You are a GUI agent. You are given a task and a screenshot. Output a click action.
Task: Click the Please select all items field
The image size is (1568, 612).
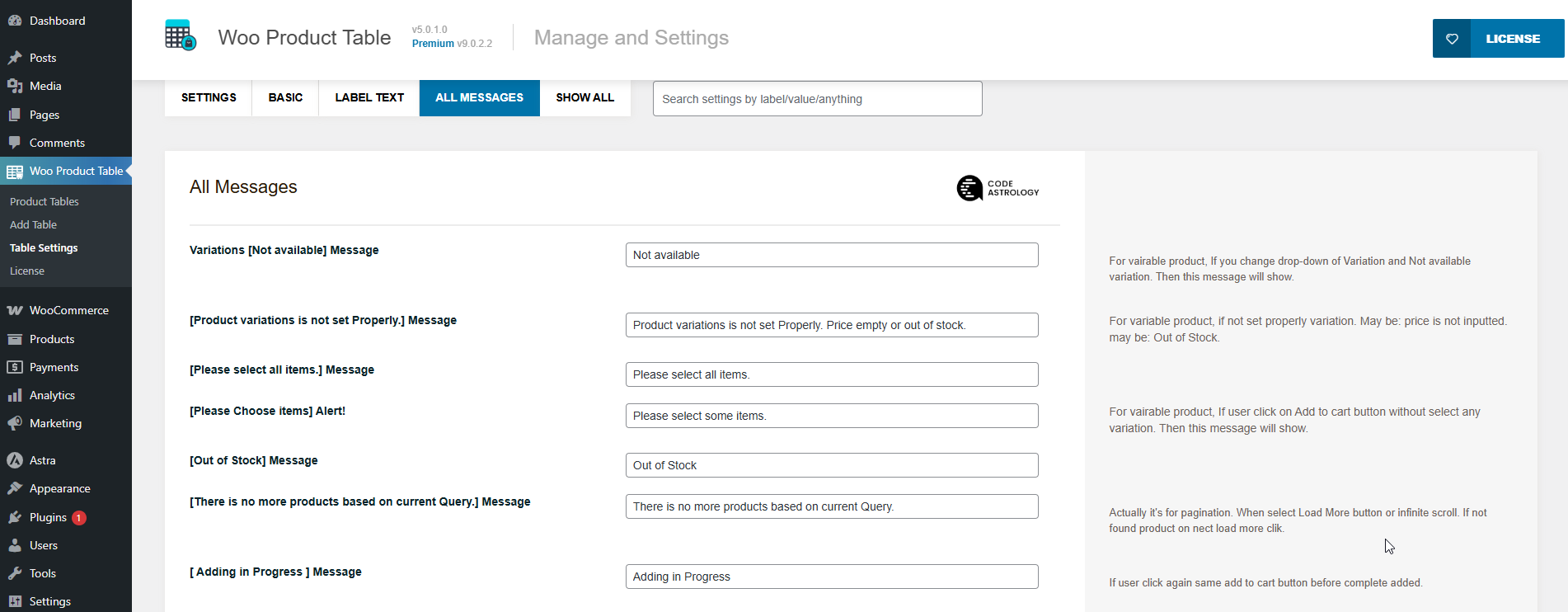tap(832, 374)
